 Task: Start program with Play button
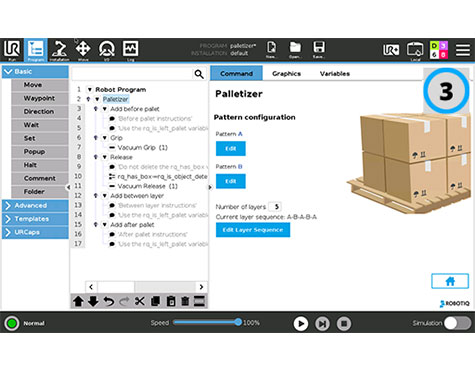tap(301, 324)
